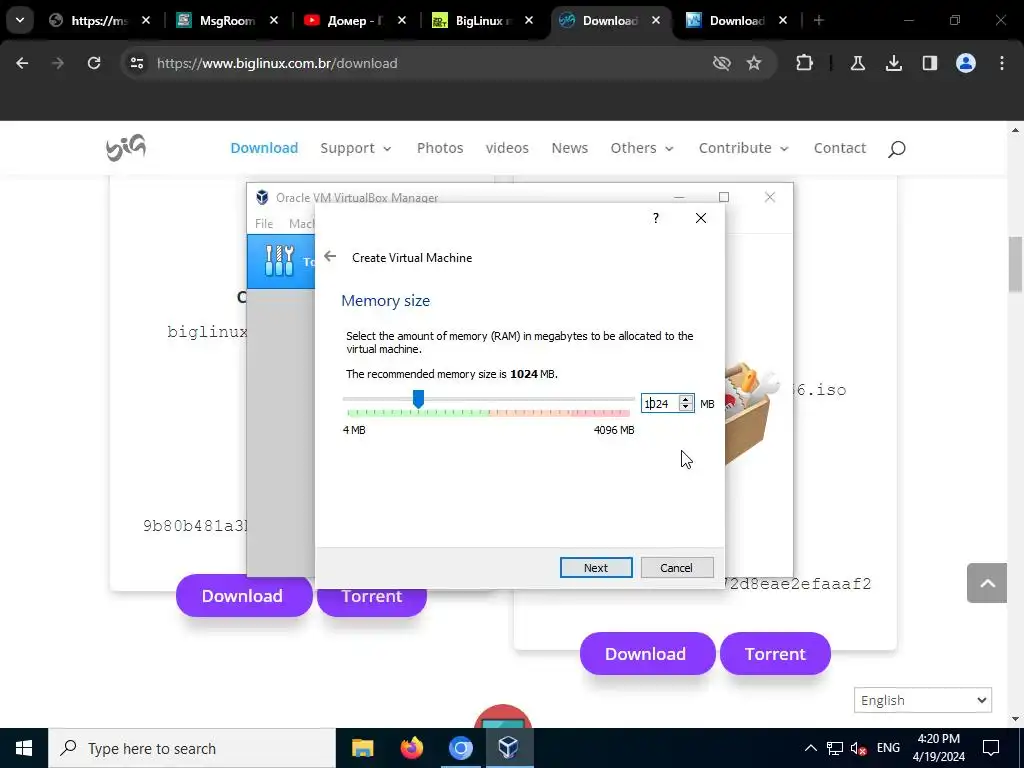Close the MsgRoom tab
This screenshot has width=1024, height=768.
(274, 21)
